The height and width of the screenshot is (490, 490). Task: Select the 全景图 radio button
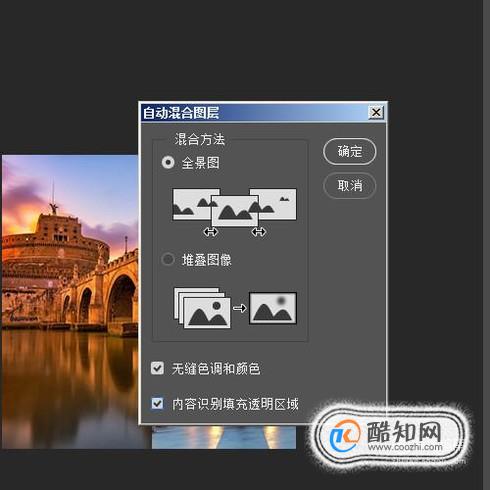(x=168, y=163)
